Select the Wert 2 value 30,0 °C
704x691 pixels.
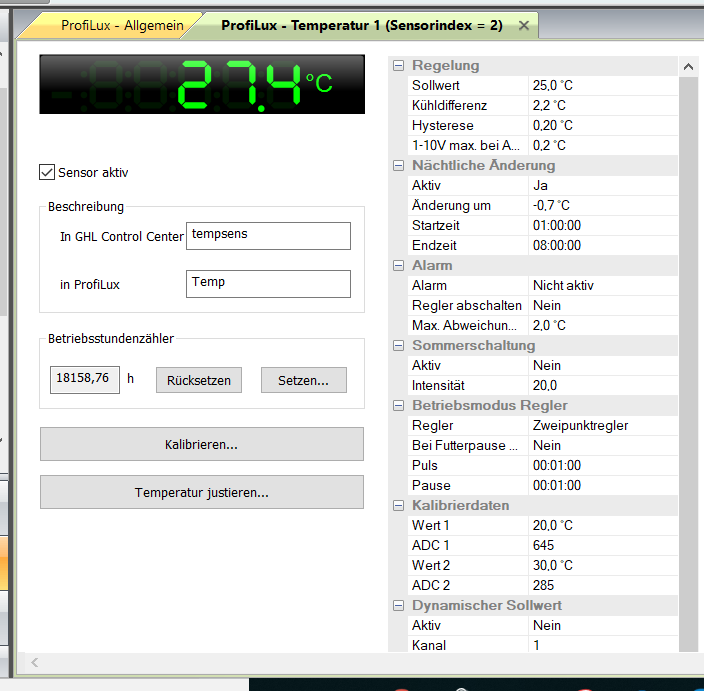(603, 565)
